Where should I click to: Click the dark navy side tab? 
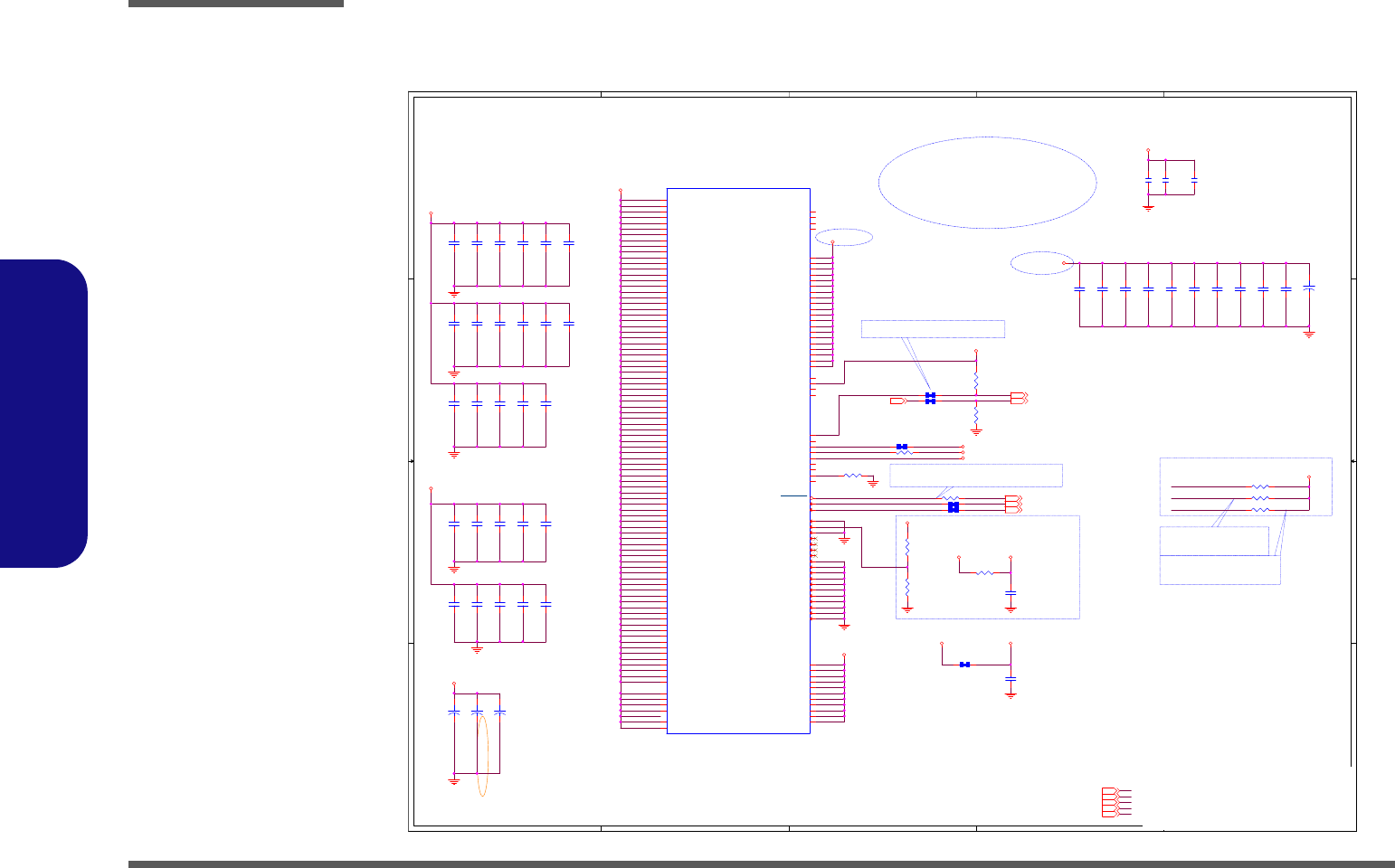tap(43, 413)
